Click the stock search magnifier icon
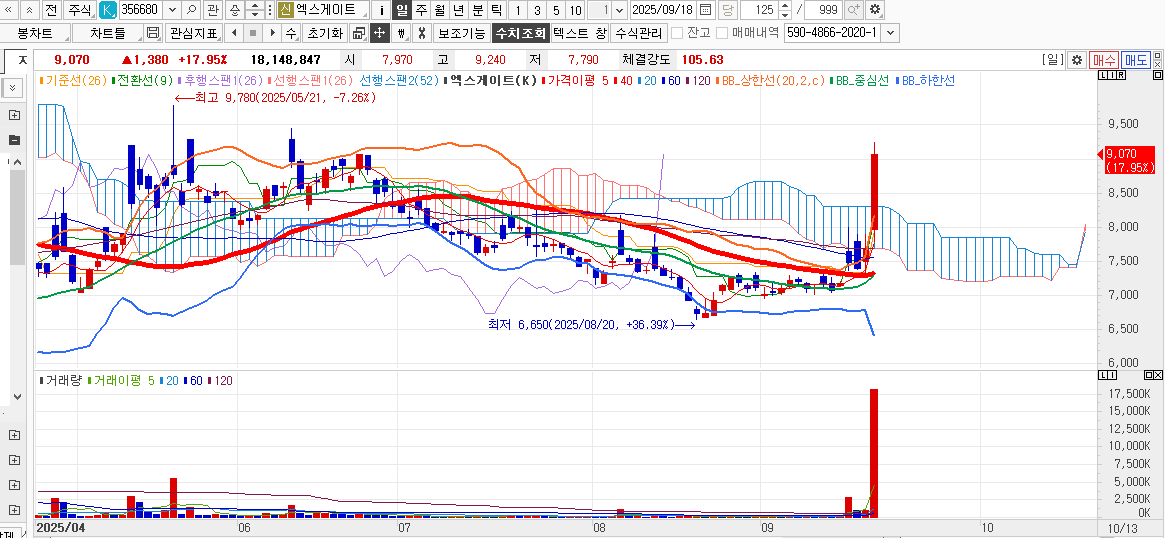This screenshot has height=538, width=1165. click(190, 10)
